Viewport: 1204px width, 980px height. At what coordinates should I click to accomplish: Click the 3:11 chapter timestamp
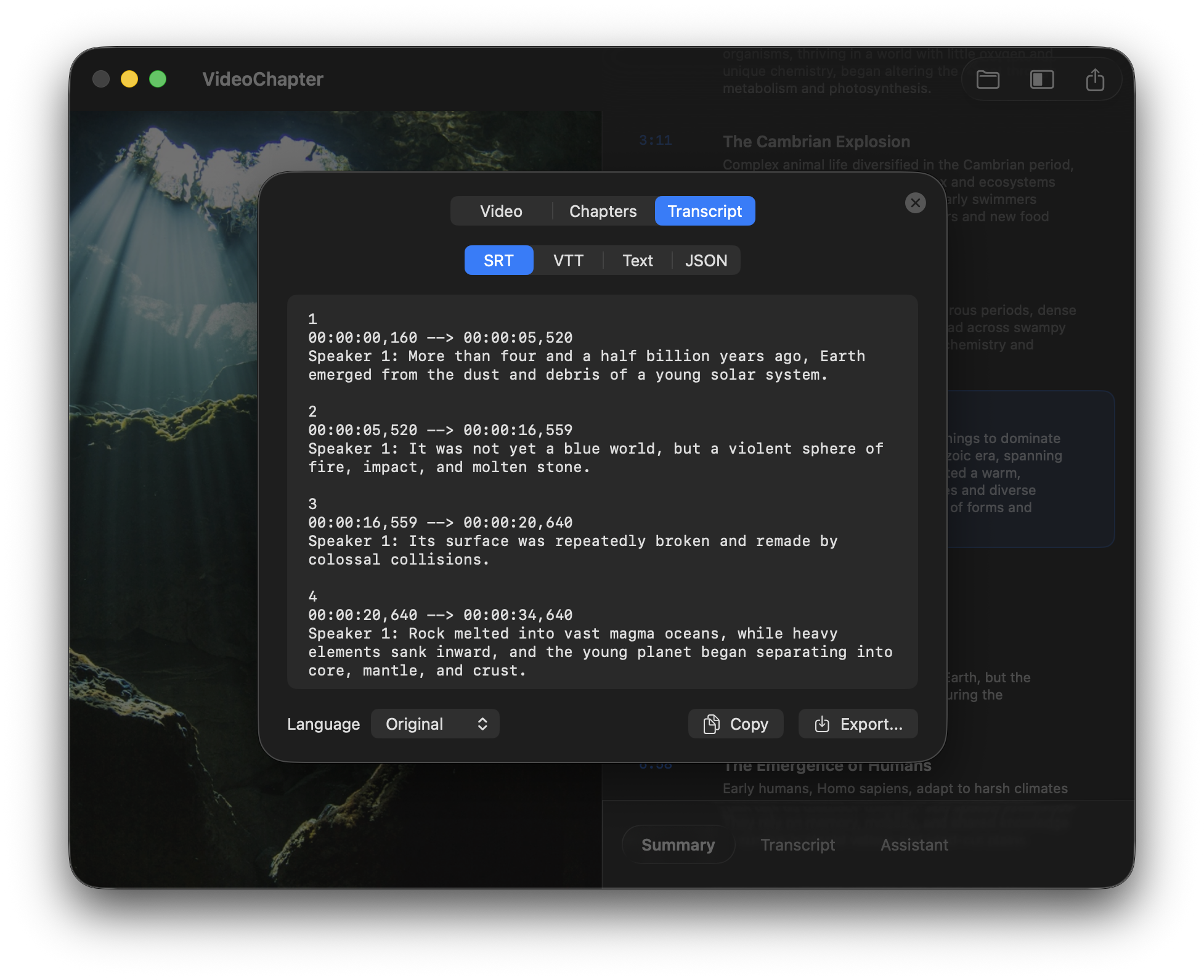(x=656, y=140)
